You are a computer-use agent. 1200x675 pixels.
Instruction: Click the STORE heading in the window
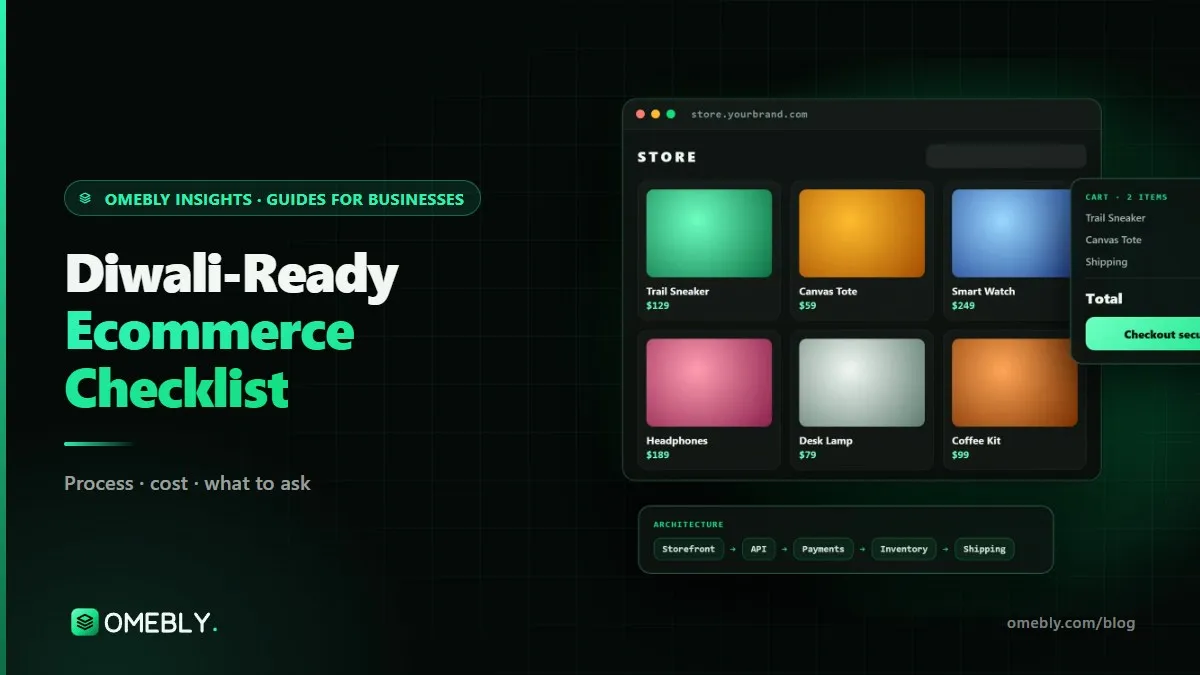click(x=667, y=157)
